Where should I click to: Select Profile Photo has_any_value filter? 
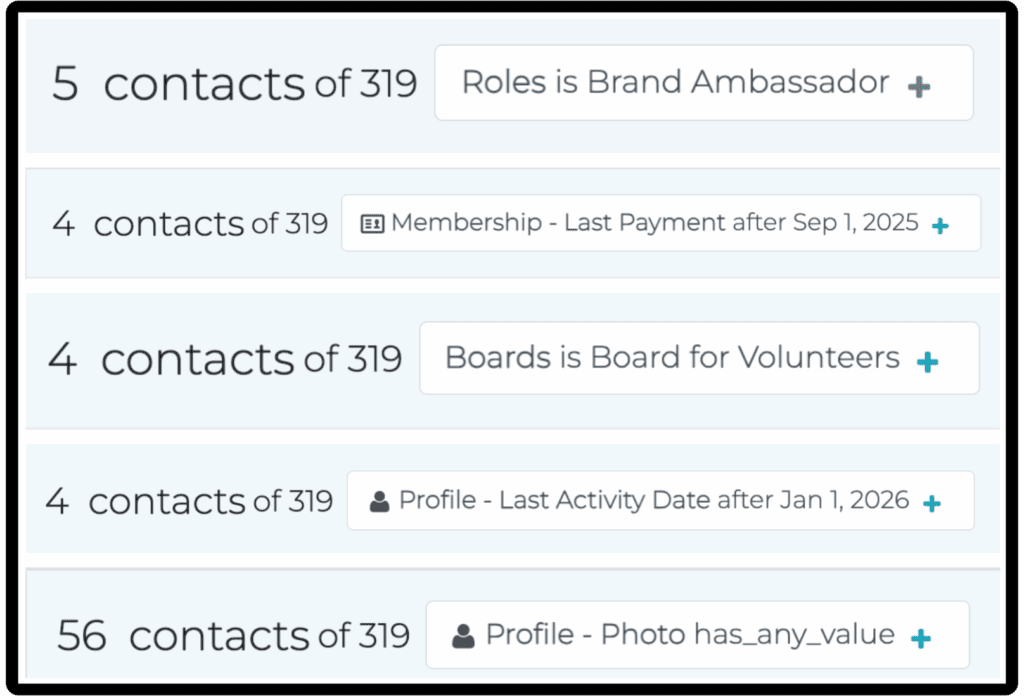coord(690,635)
